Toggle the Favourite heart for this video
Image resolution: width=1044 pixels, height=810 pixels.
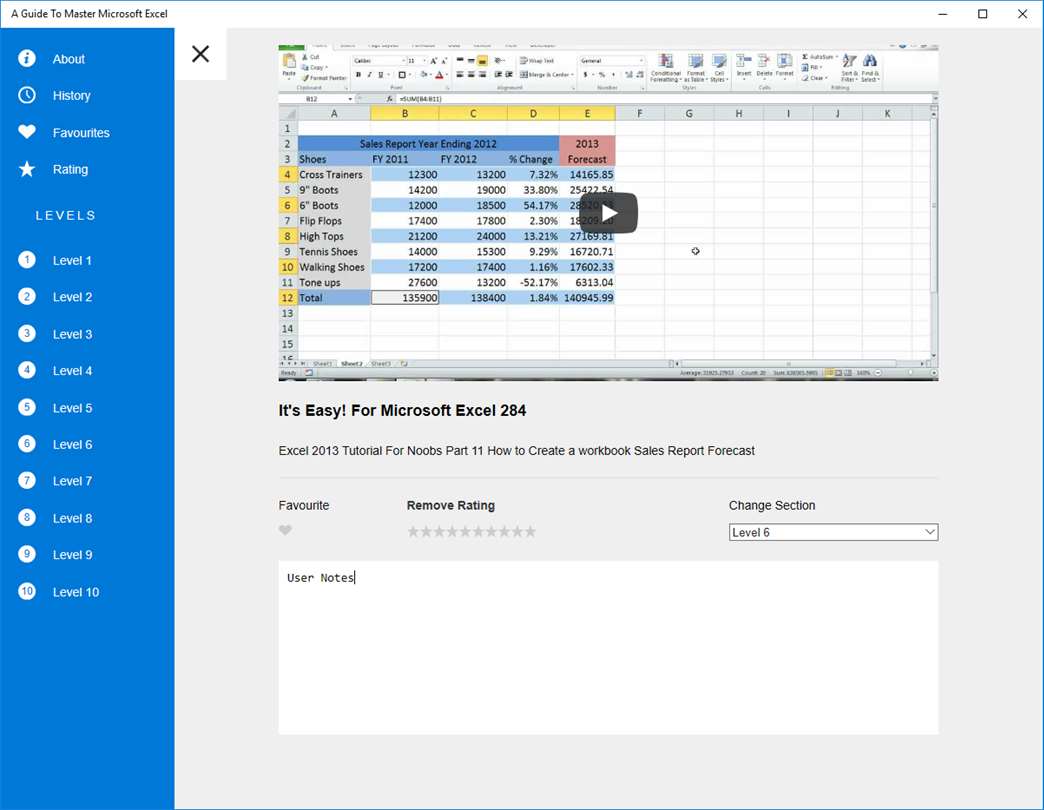285,530
